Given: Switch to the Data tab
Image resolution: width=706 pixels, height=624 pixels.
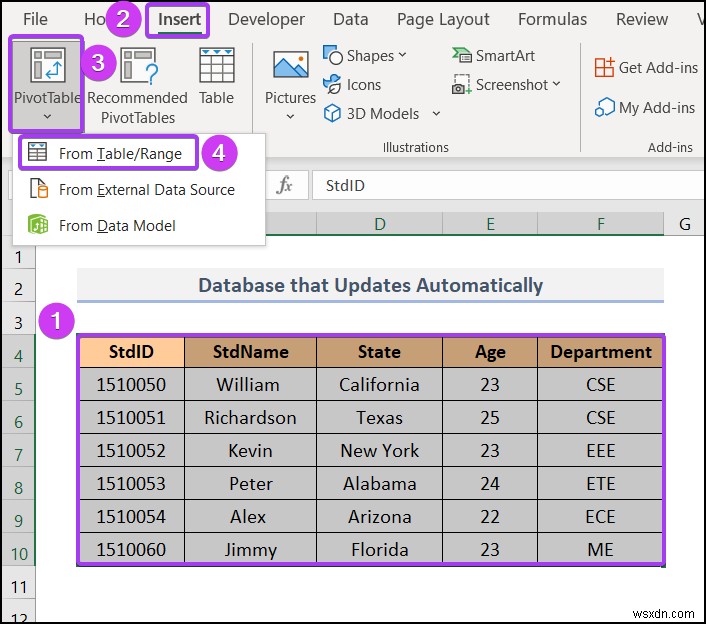Looking at the screenshot, I should 350,19.
